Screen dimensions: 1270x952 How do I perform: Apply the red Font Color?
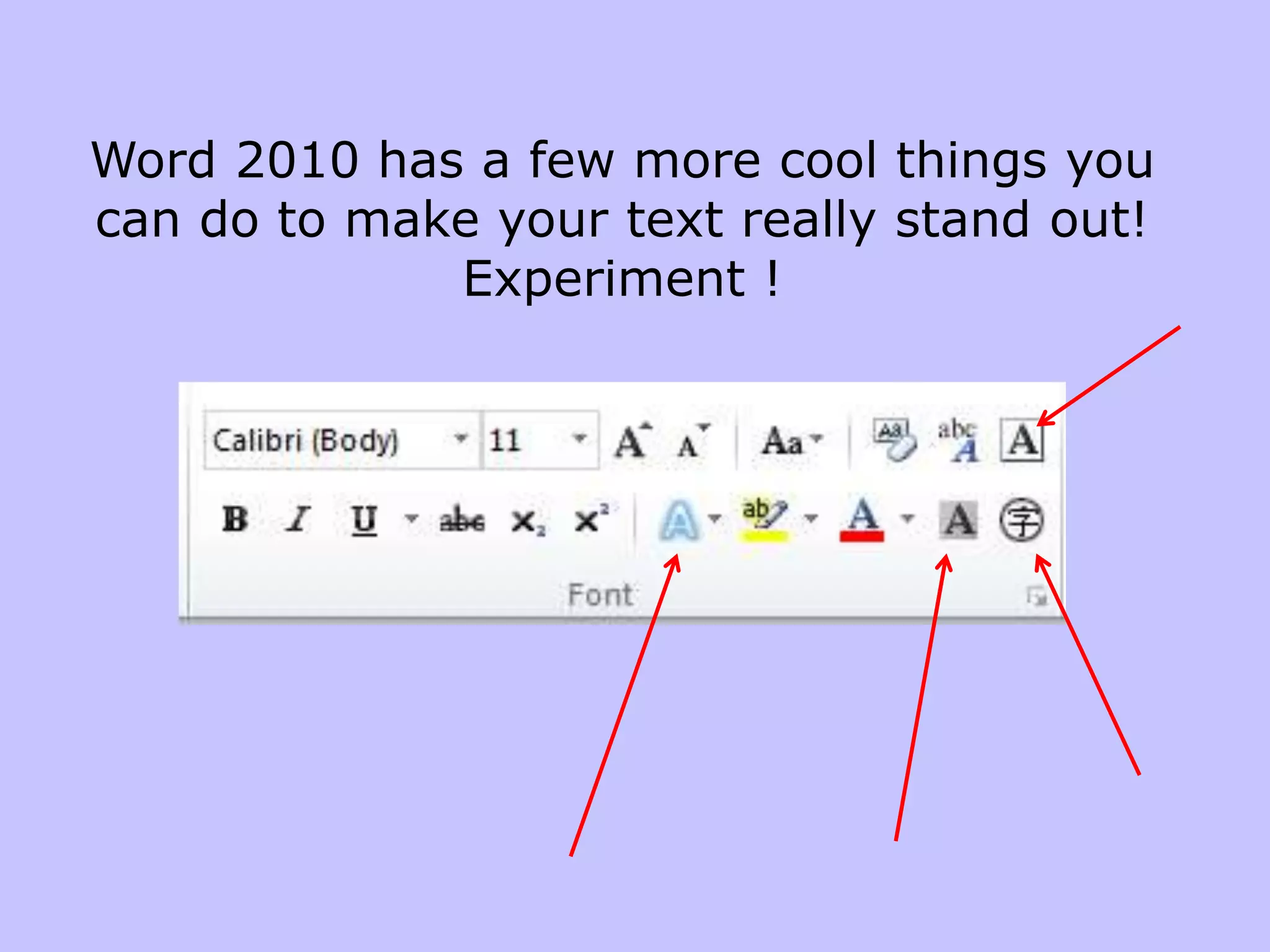[861, 519]
